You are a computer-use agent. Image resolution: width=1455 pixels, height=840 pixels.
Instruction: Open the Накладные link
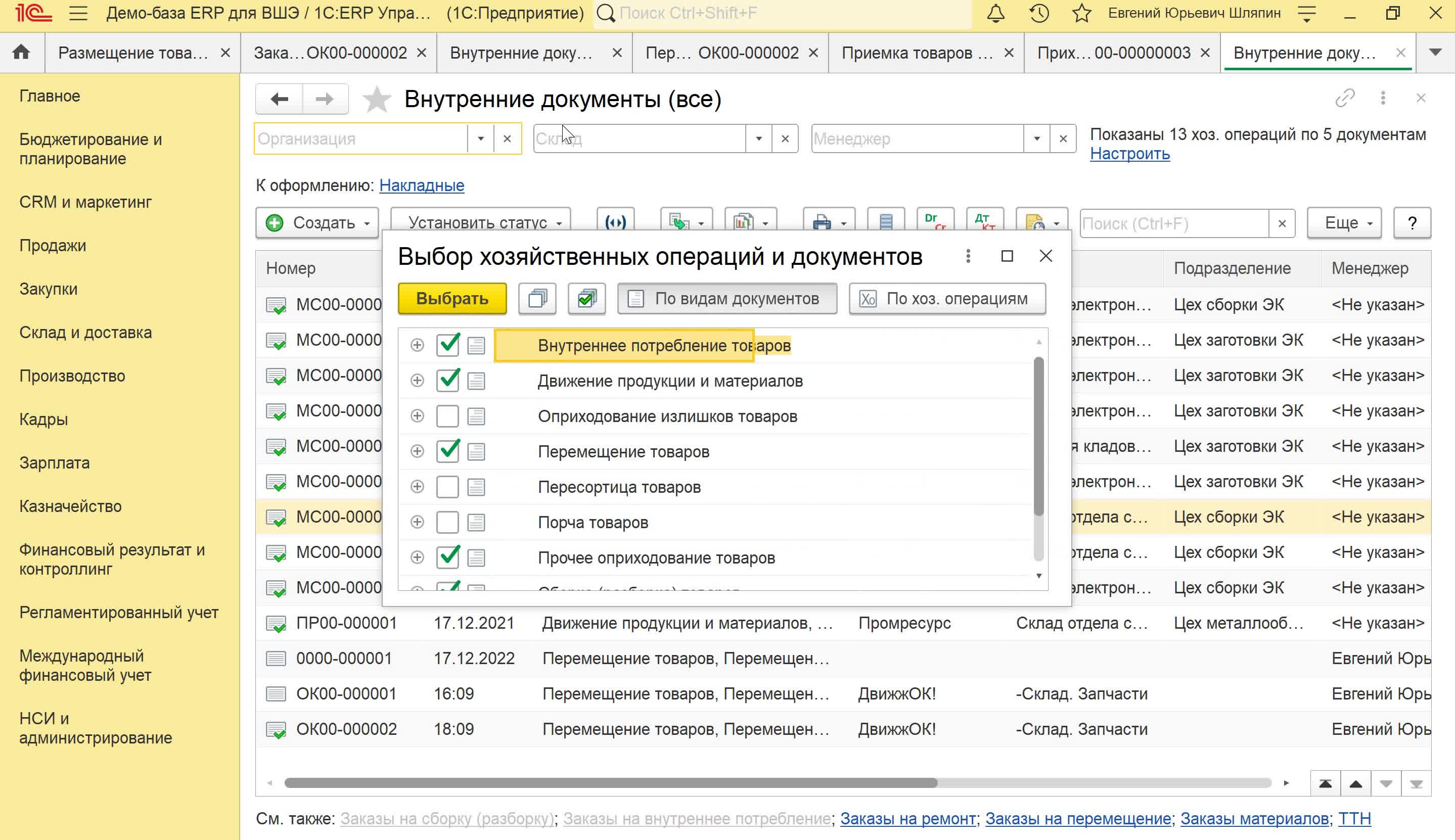pos(422,185)
